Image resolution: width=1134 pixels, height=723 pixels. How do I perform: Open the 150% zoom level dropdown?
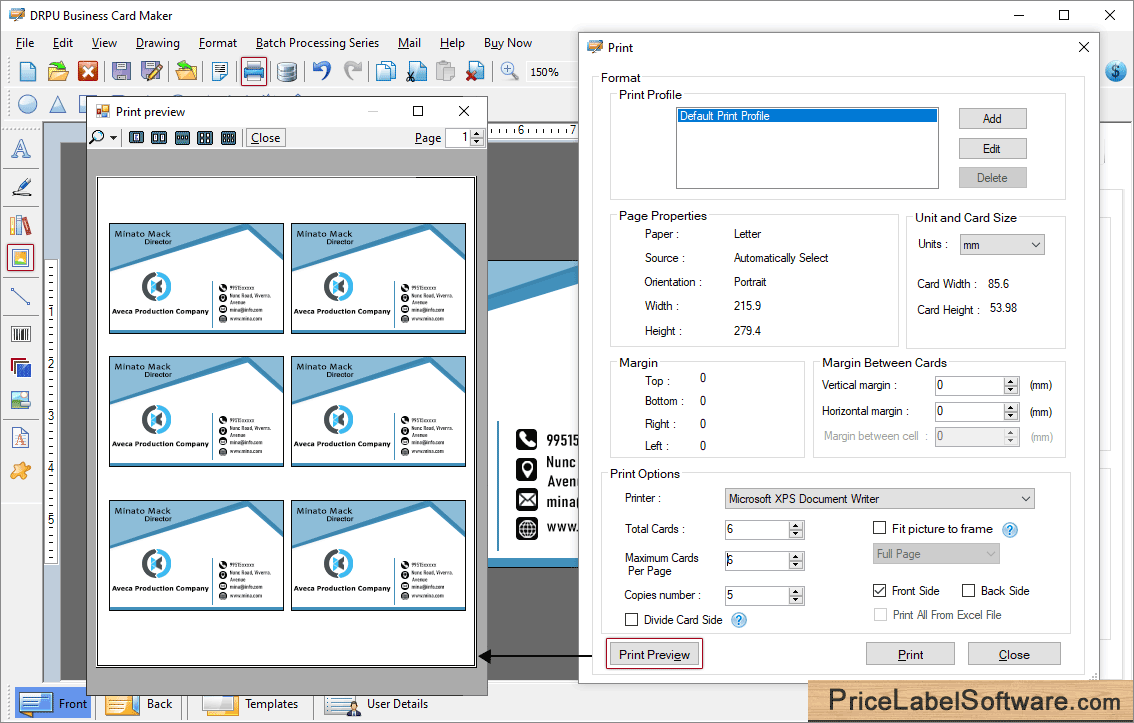pos(553,72)
